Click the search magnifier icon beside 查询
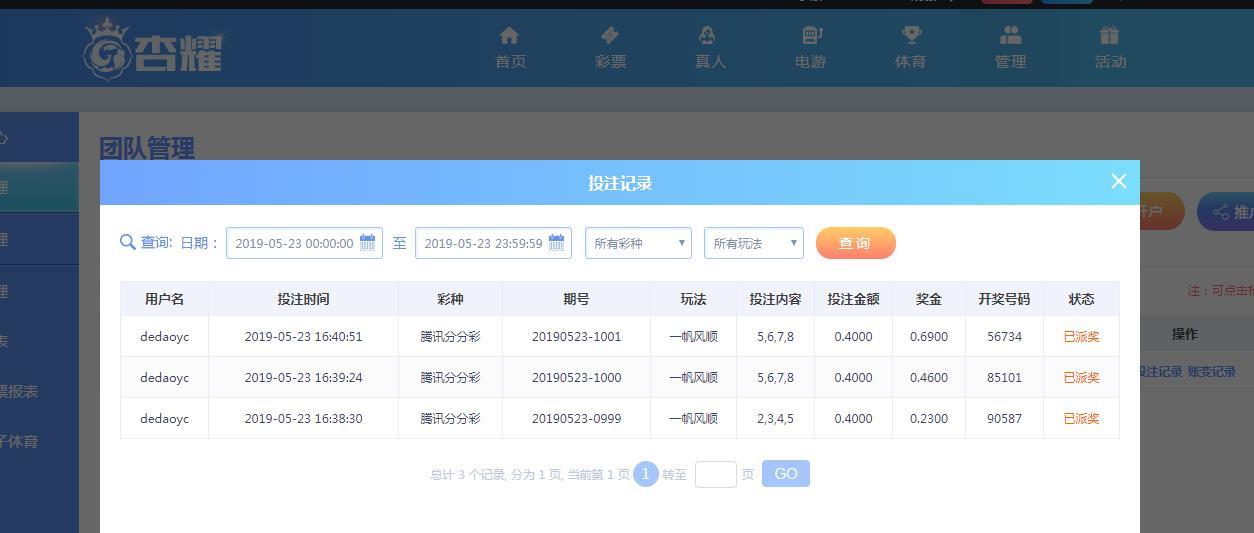 pyautogui.click(x=128, y=242)
